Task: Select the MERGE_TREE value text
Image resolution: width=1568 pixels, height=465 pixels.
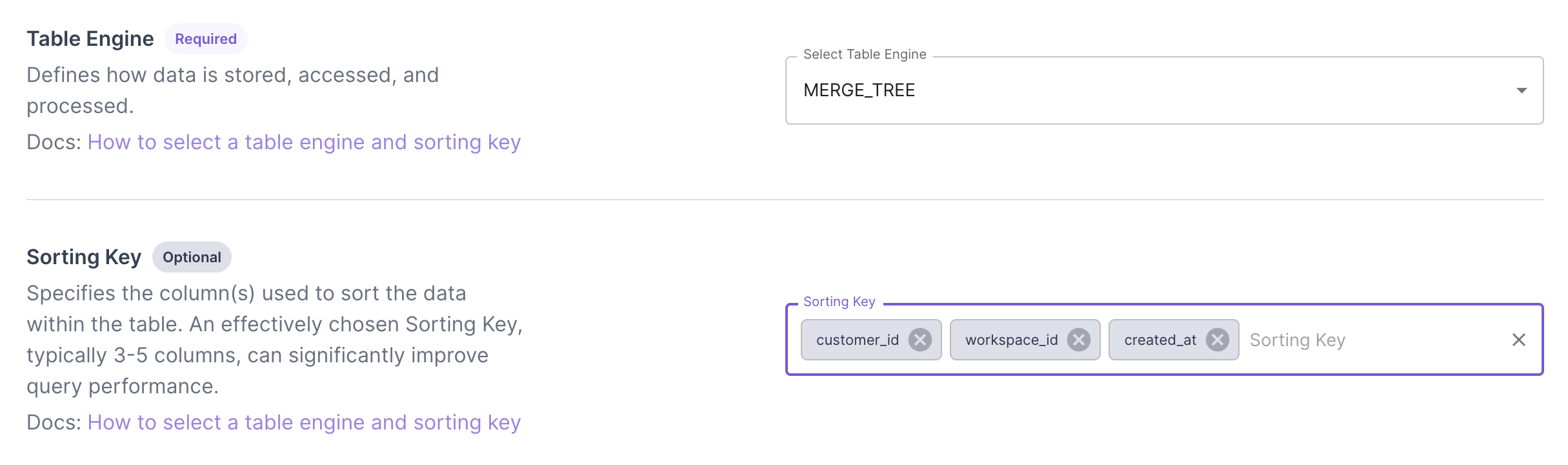Action: pos(859,90)
